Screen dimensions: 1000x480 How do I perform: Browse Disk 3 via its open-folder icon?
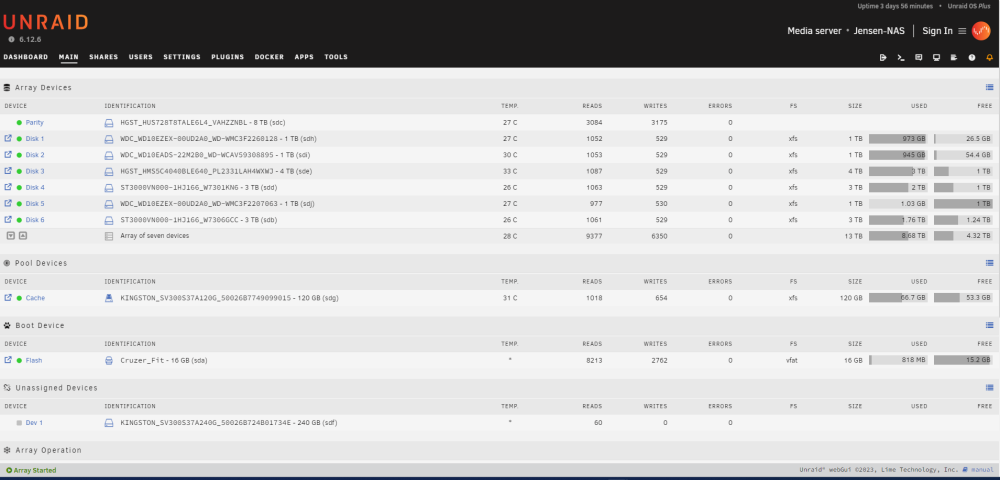click(8, 170)
